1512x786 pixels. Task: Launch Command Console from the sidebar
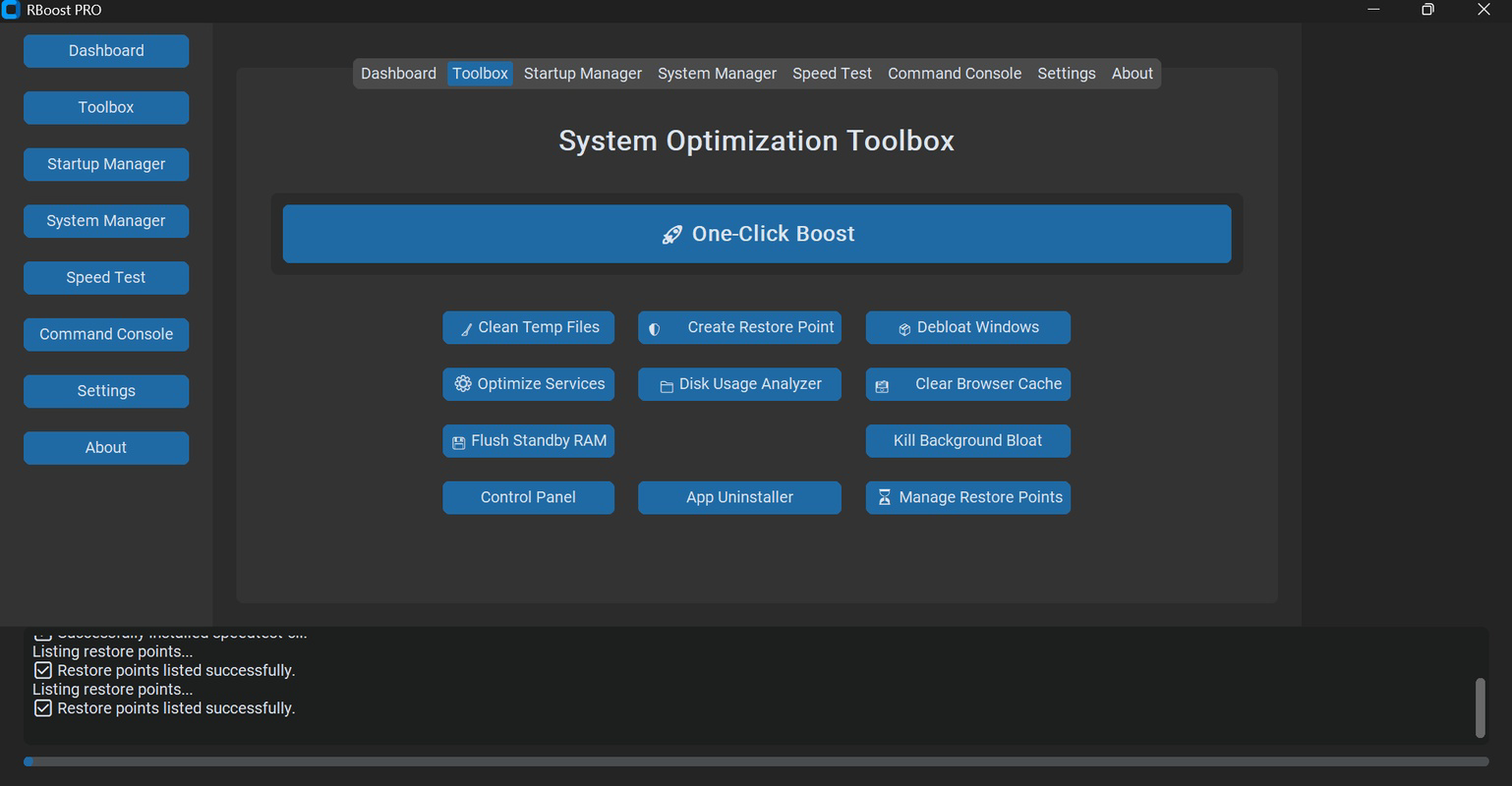106,334
